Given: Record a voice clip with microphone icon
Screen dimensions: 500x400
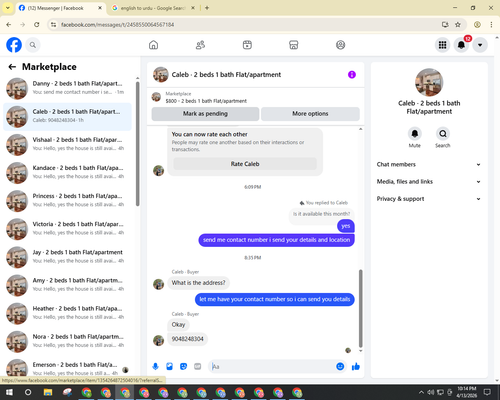Looking at the screenshot, I should pyautogui.click(x=155, y=367).
